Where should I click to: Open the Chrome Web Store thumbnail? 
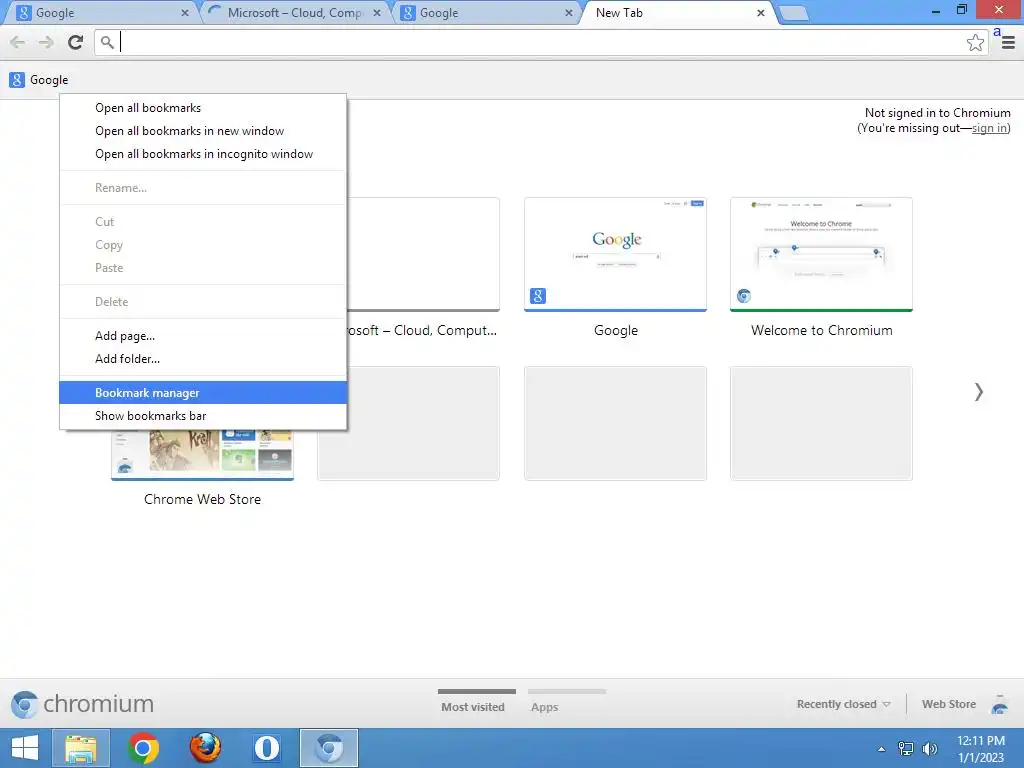point(202,455)
